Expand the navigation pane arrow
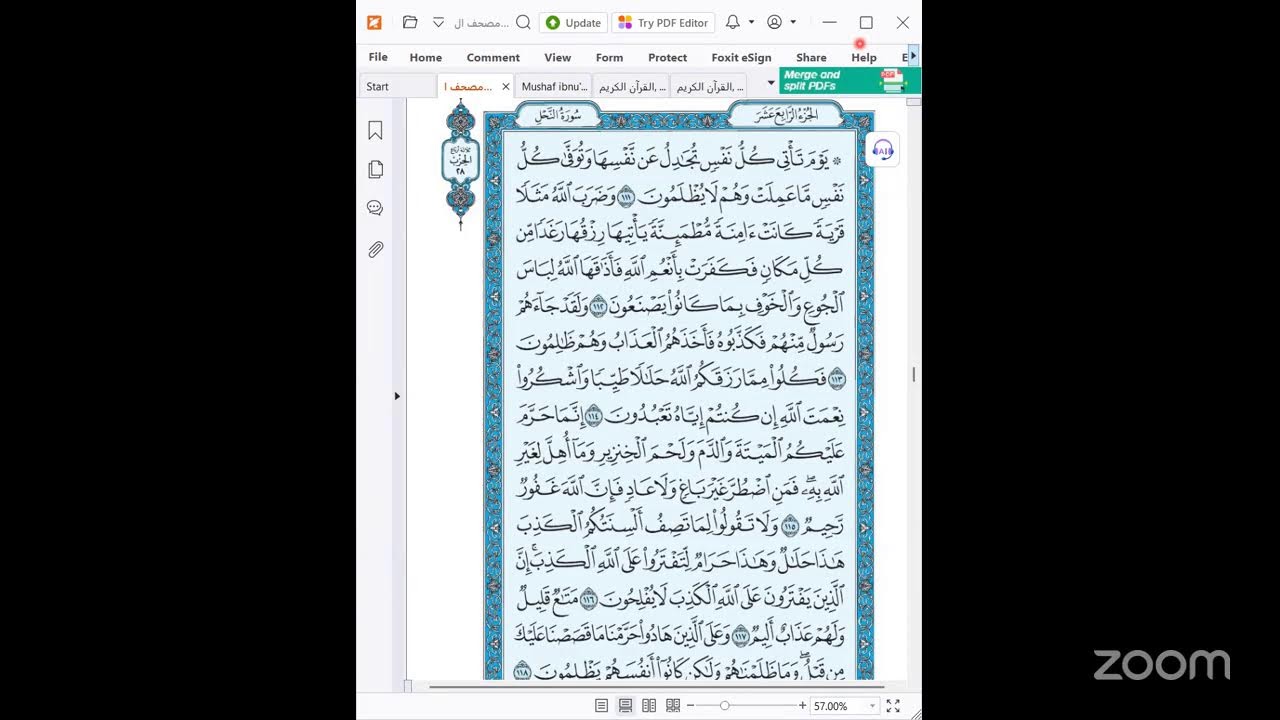The width and height of the screenshot is (1280, 720). [x=397, y=396]
